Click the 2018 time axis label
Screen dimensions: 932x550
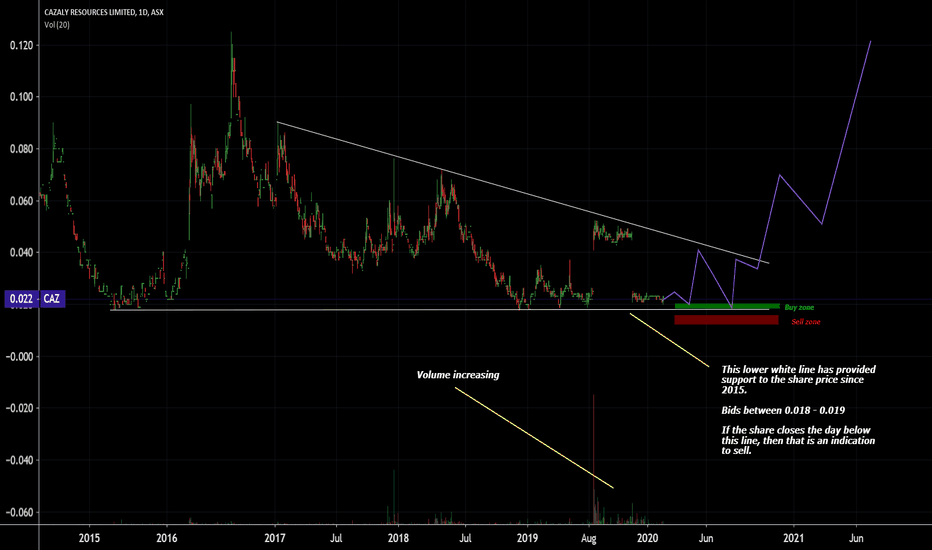point(398,538)
